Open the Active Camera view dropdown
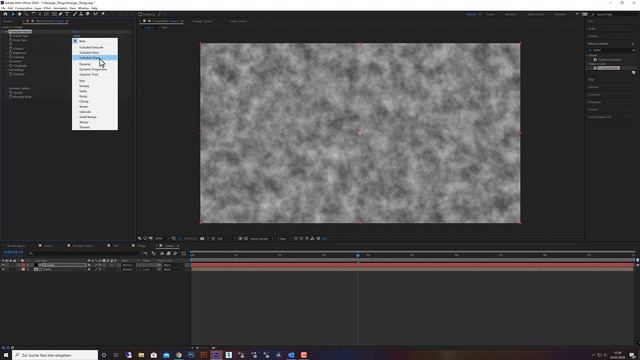The image size is (640, 360). point(261,238)
